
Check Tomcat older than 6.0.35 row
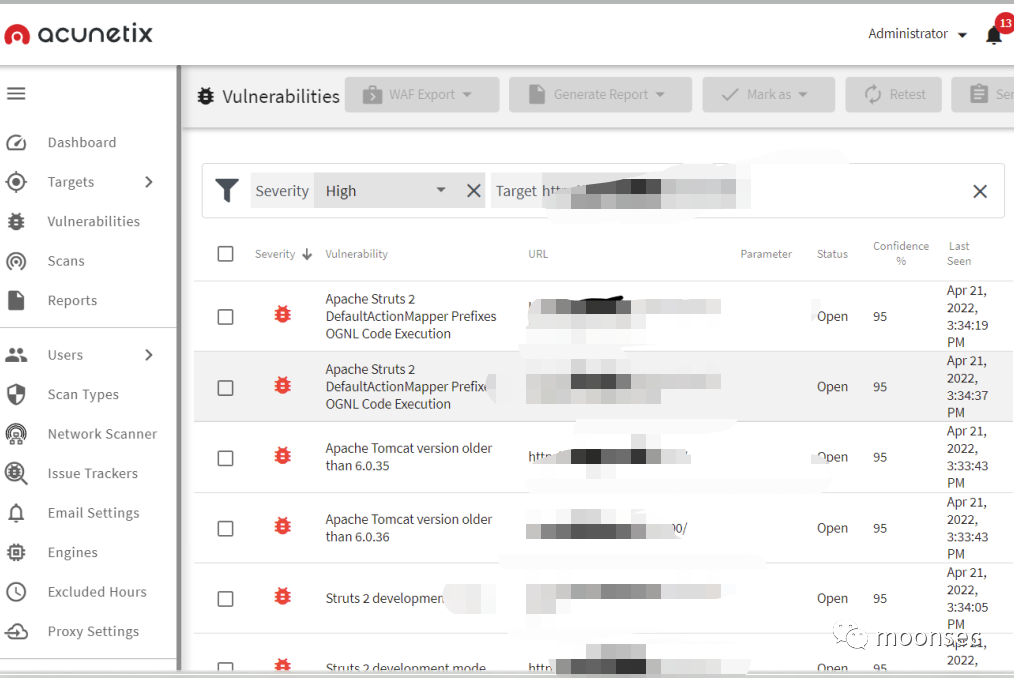coord(226,459)
